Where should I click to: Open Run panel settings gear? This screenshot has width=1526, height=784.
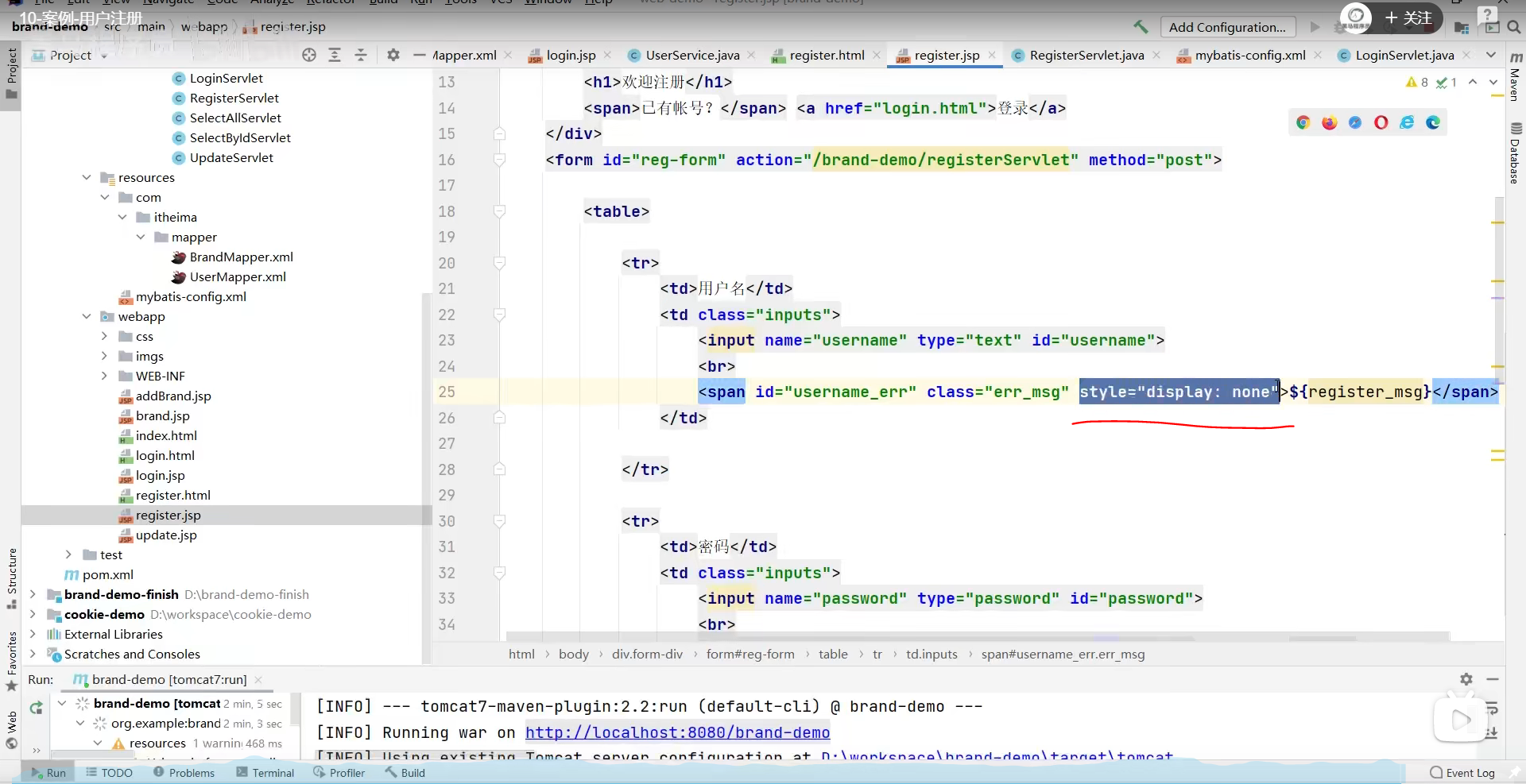click(1466, 679)
